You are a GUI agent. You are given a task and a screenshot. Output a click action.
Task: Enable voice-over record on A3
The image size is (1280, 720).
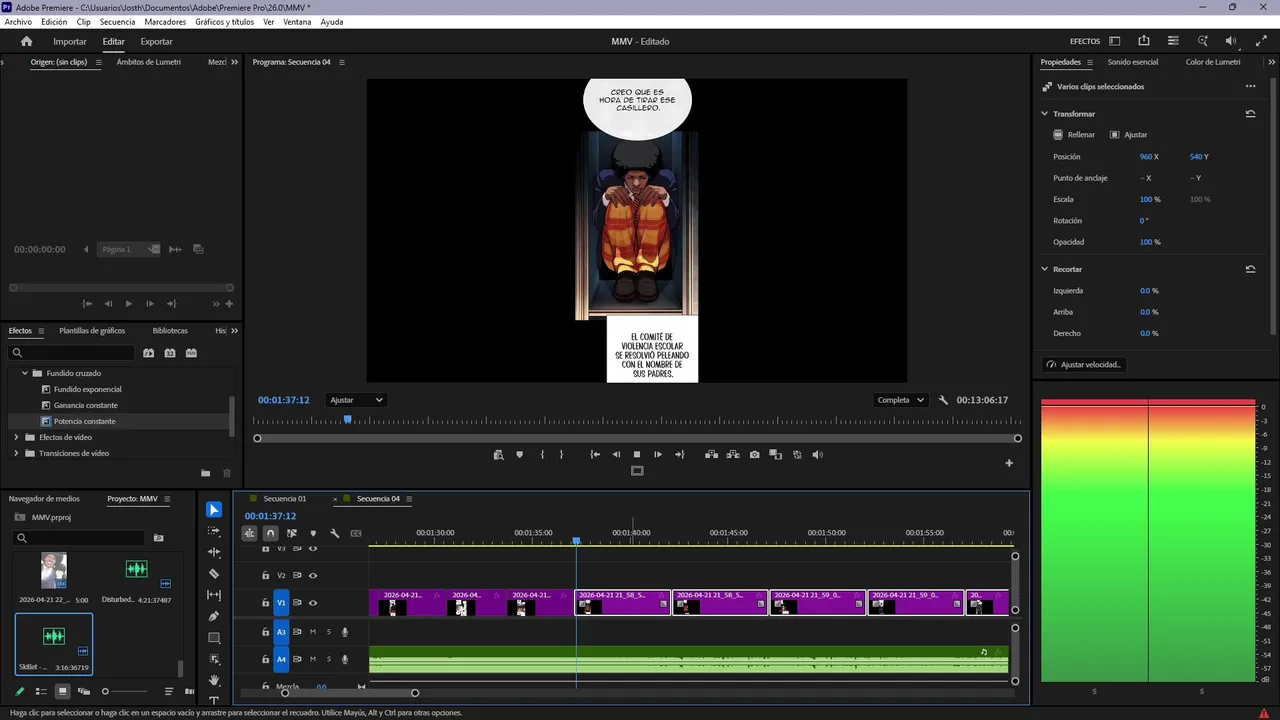coord(345,632)
